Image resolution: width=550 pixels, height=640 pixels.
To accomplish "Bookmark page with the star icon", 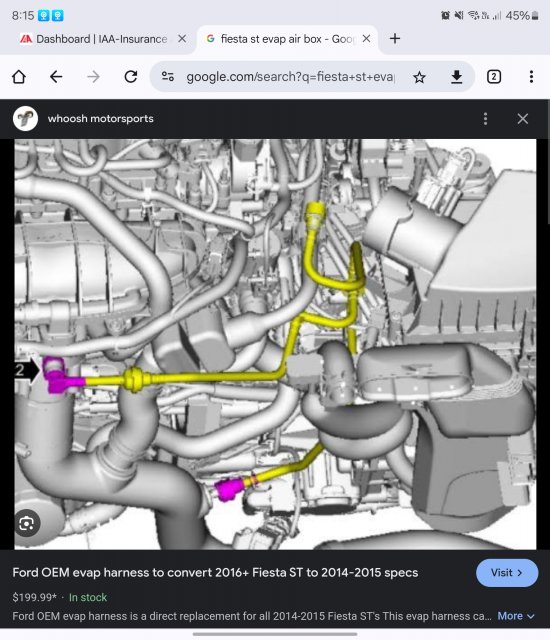I will click(419, 77).
